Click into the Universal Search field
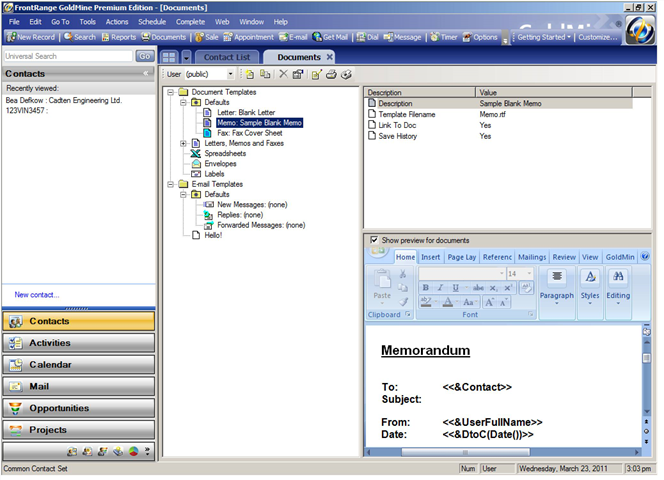The height and width of the screenshot is (480, 664). (x=67, y=56)
